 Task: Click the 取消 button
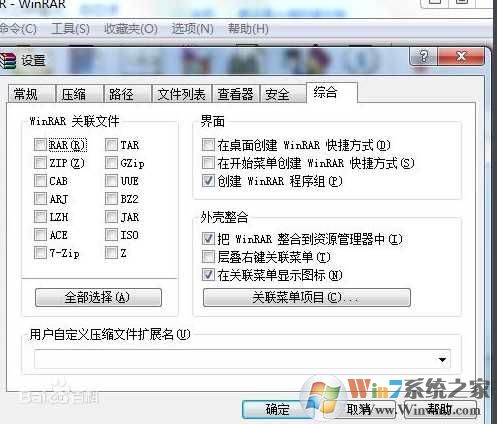pyautogui.click(x=359, y=409)
